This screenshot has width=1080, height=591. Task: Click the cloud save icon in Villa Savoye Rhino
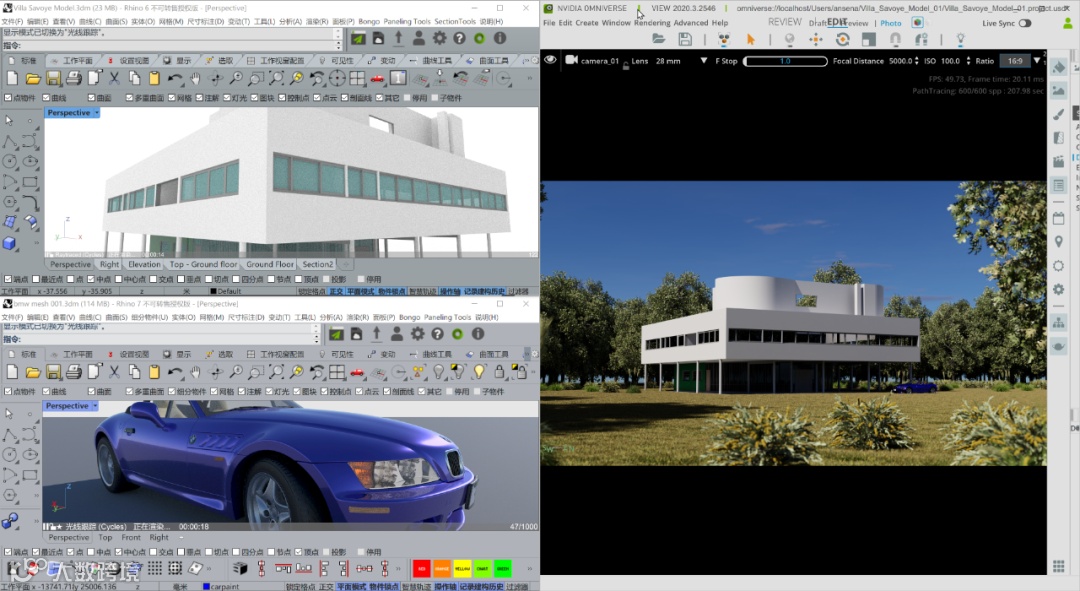[378, 39]
